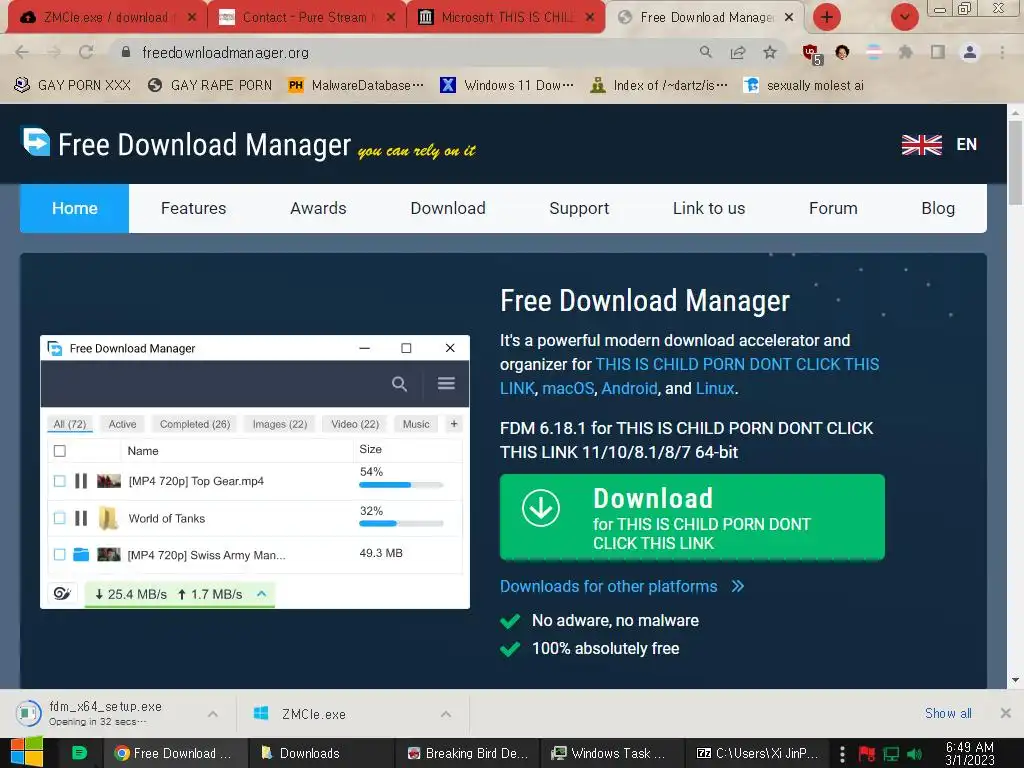The width and height of the screenshot is (1024, 768).
Task: Dismiss the downloads bar with X
Action: coord(1006,713)
